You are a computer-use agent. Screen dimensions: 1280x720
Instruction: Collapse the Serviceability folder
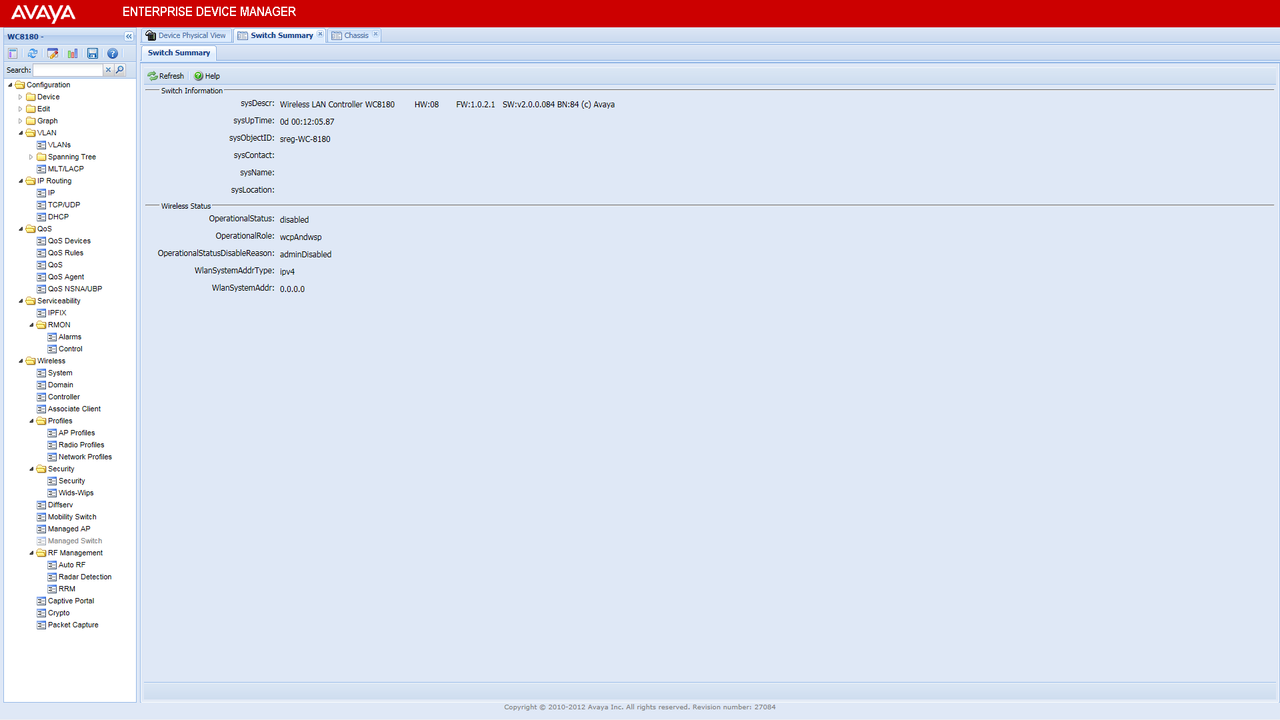coord(20,301)
